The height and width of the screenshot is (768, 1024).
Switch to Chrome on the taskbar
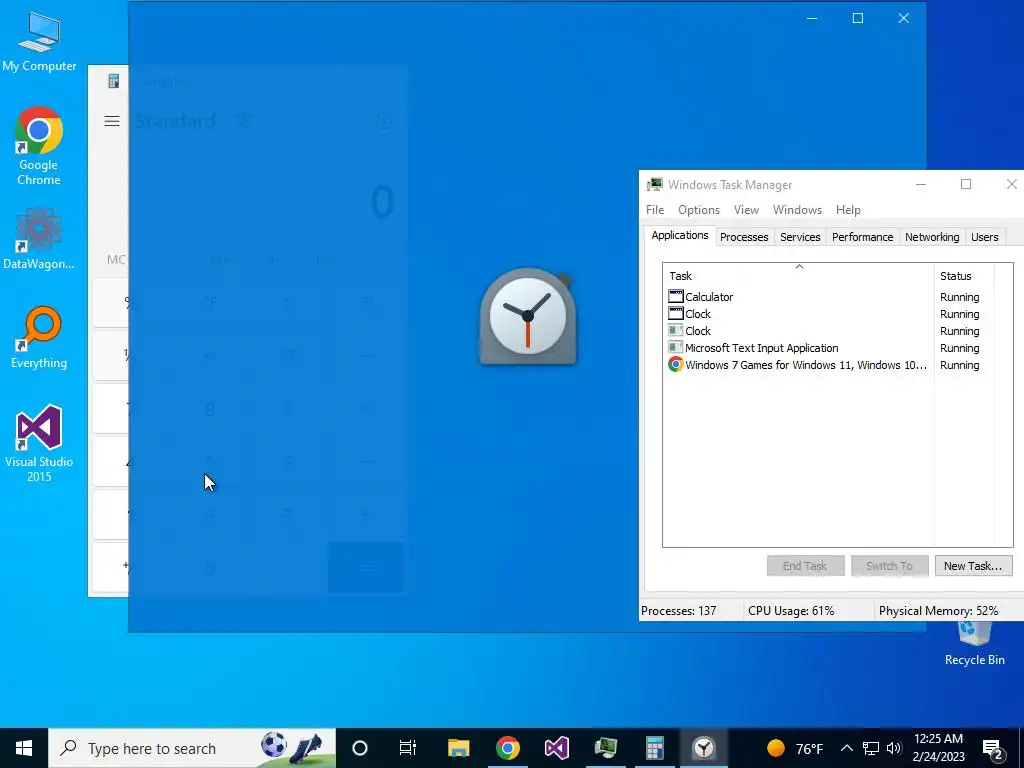507,748
